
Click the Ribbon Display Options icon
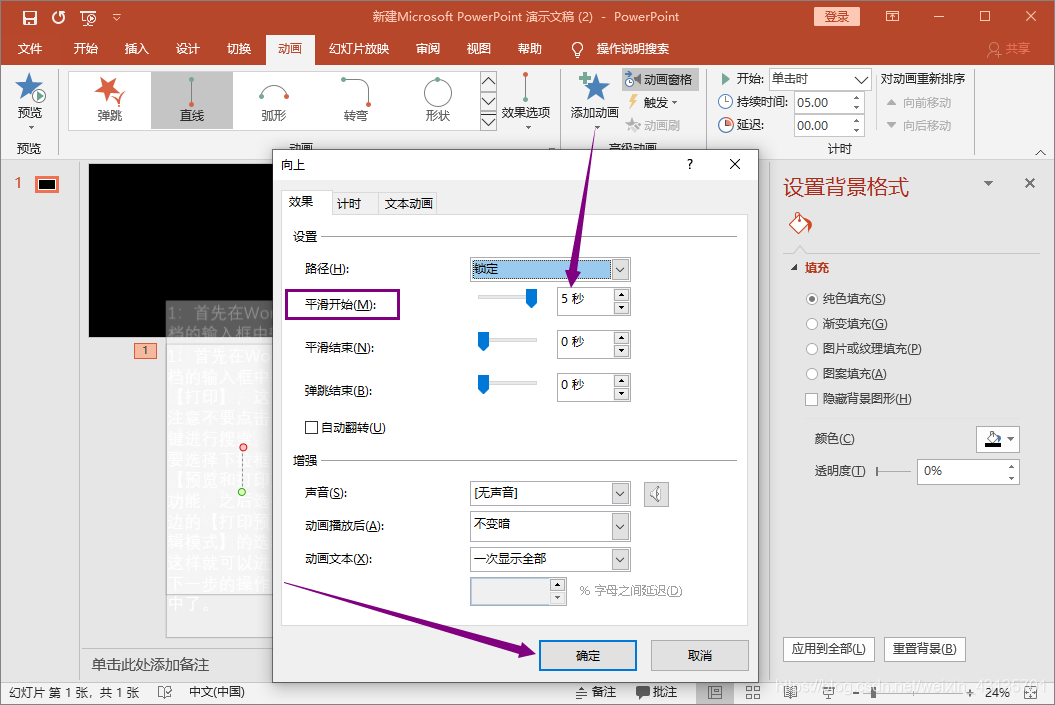[x=892, y=16]
